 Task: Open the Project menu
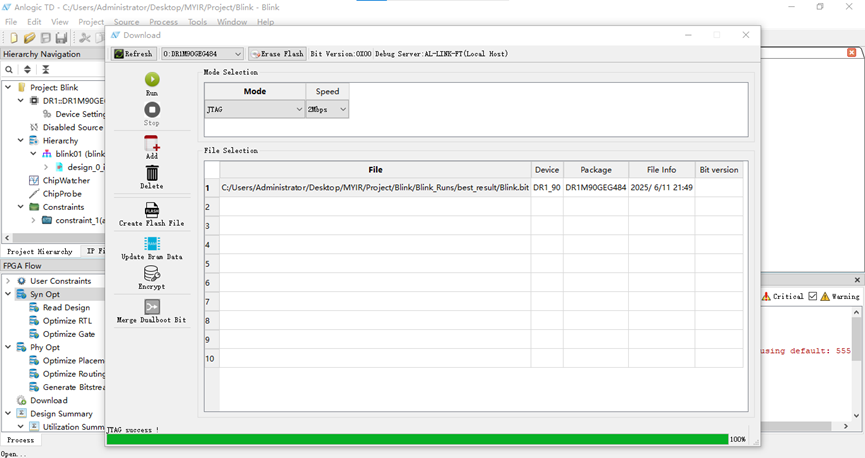pyautogui.click(x=91, y=22)
